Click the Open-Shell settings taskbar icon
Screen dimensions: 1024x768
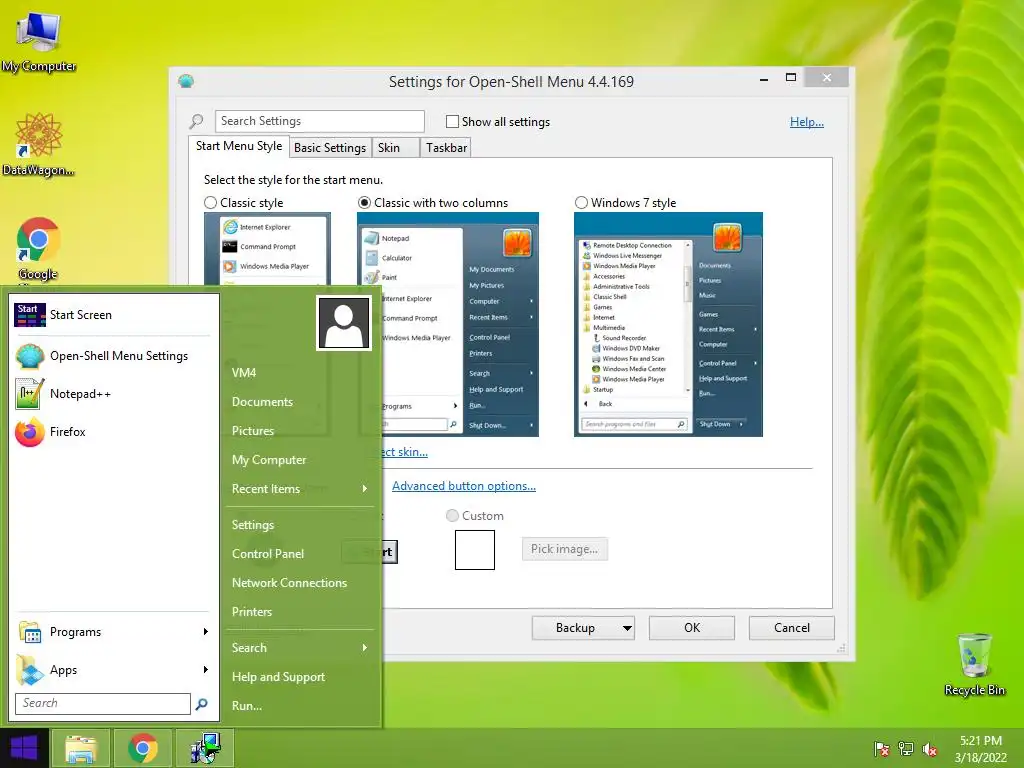(205, 748)
